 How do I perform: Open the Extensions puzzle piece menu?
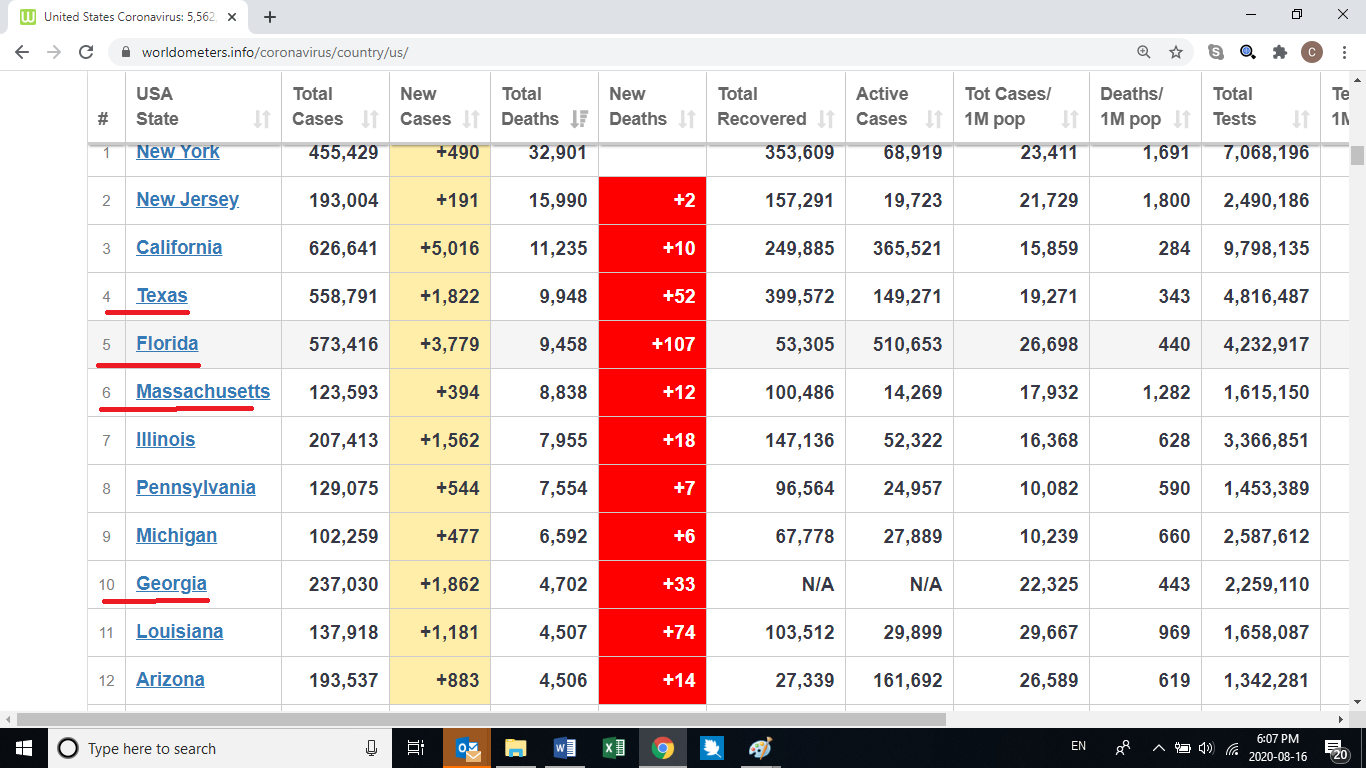[x=1279, y=52]
